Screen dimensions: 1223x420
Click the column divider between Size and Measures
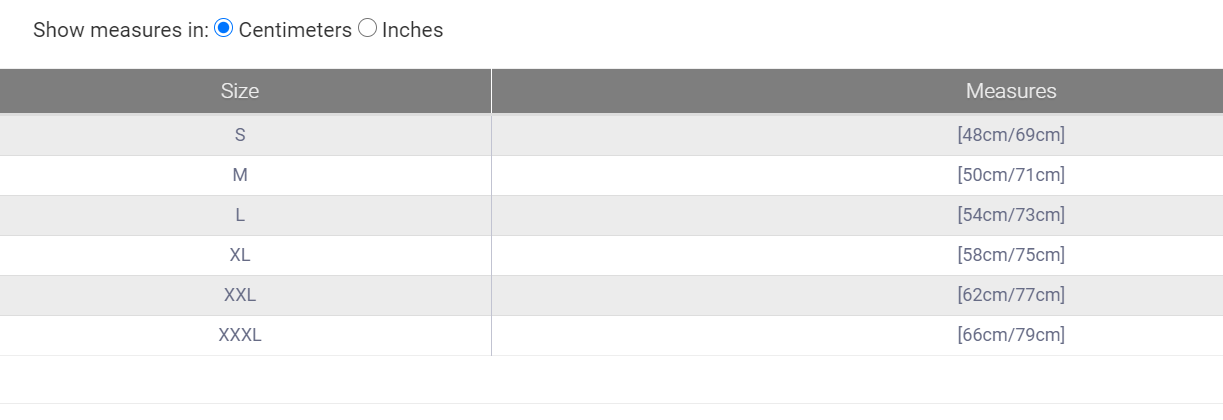point(491,91)
